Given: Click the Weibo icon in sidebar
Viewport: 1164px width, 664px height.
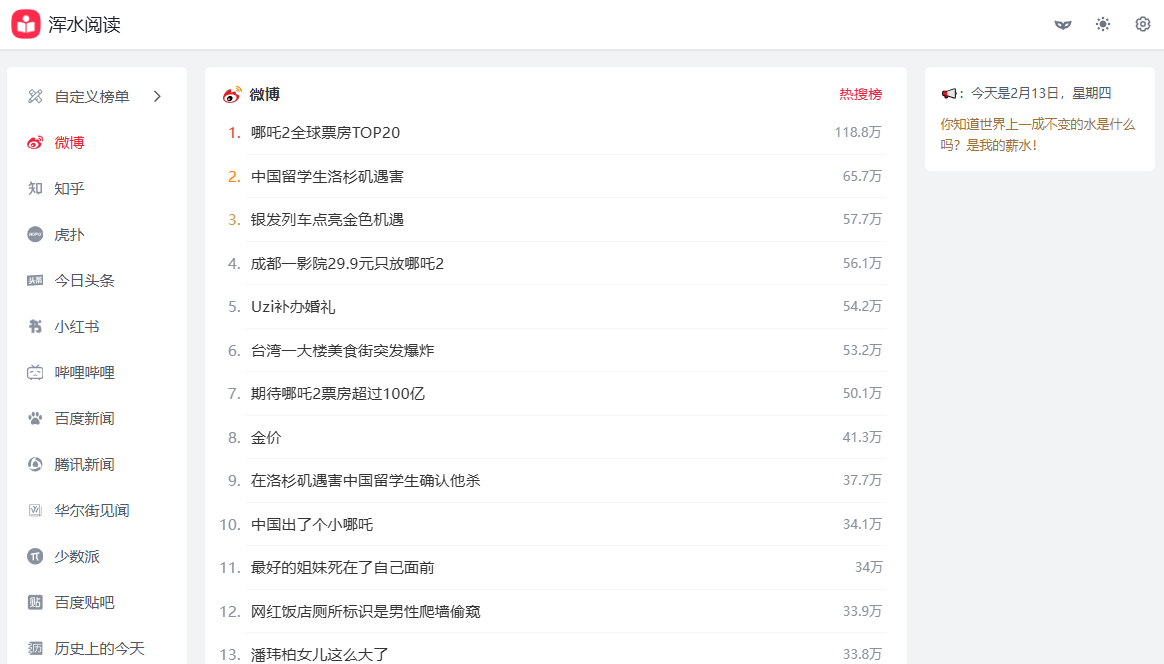Looking at the screenshot, I should [x=35, y=143].
